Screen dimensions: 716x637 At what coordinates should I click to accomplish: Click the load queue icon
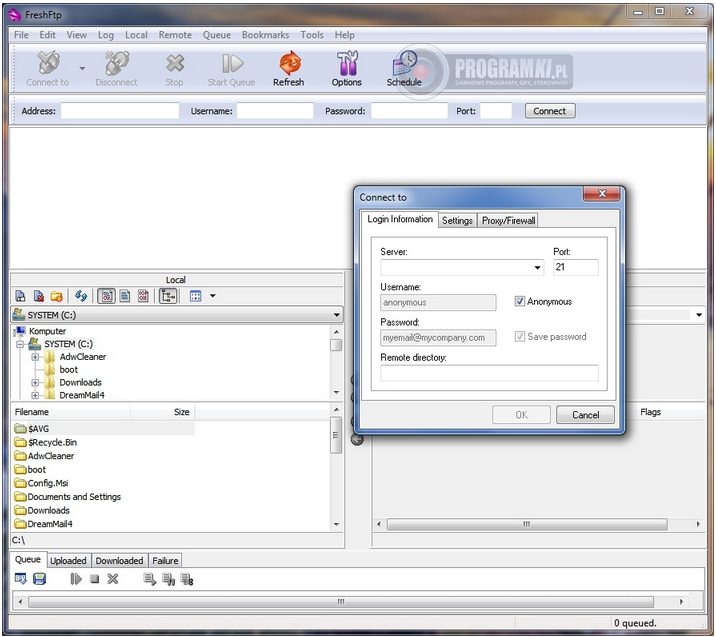[21, 579]
